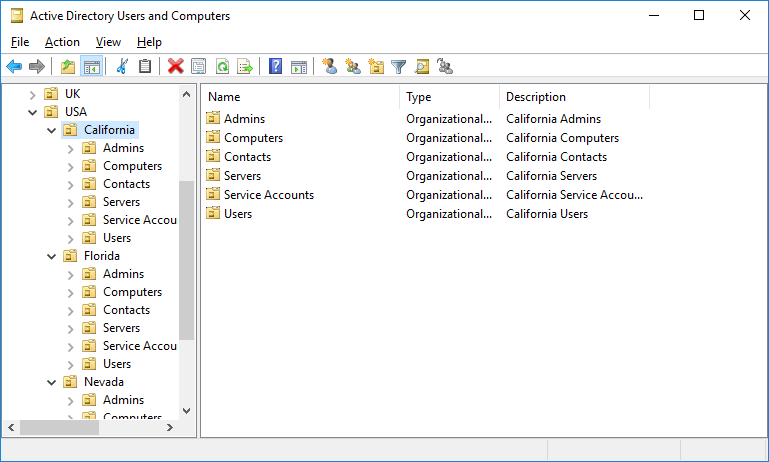This screenshot has width=769, height=462.
Task: Click the Cut scissors icon
Action: 122,66
